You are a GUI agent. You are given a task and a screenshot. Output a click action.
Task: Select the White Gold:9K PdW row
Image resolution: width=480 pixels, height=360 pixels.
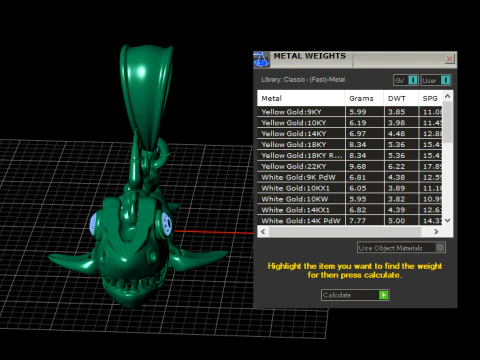point(350,177)
